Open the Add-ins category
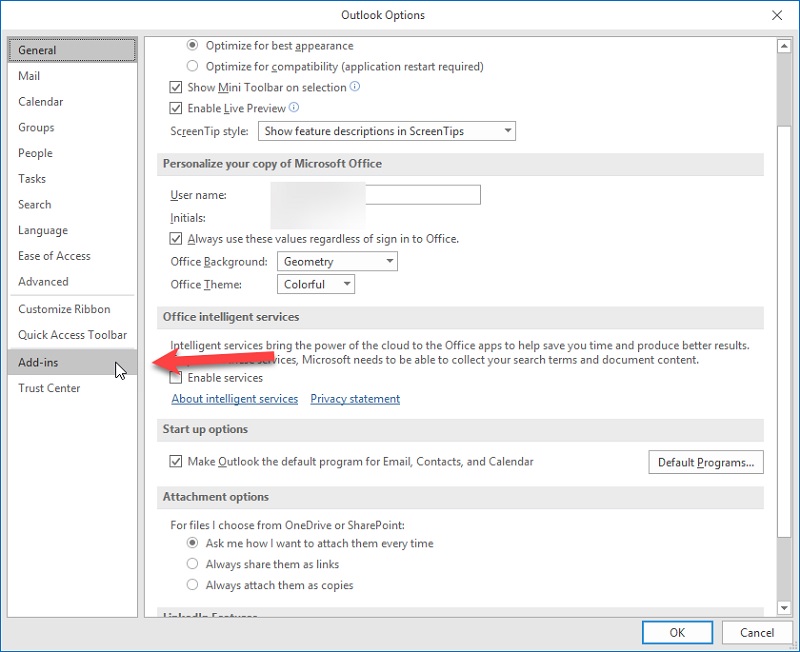Image resolution: width=800 pixels, height=652 pixels. click(x=38, y=362)
